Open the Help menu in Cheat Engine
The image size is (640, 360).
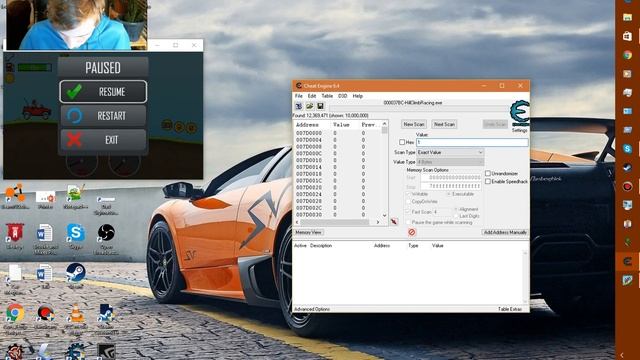point(358,96)
